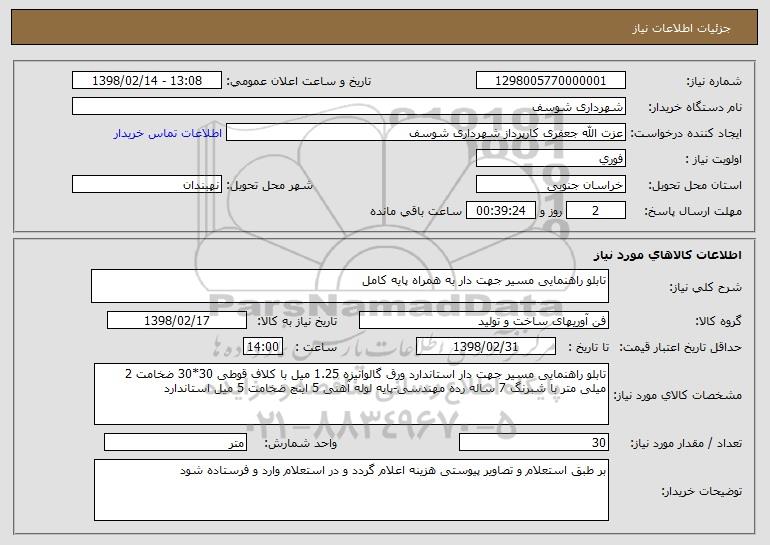
Task: Click the remaining time field 00:39:24
Action: [500, 210]
